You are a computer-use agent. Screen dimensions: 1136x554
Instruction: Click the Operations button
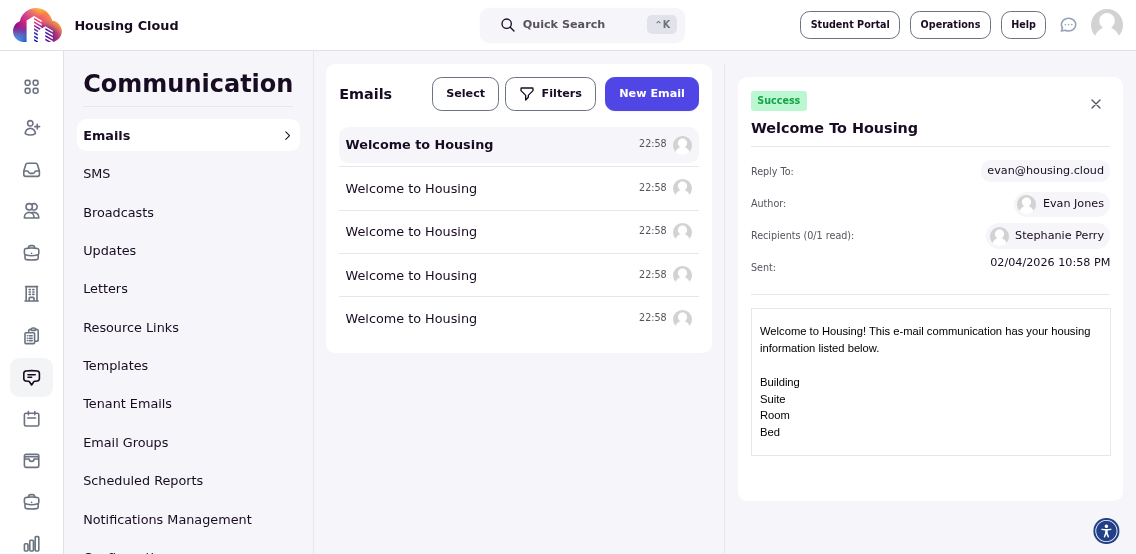click(950, 25)
